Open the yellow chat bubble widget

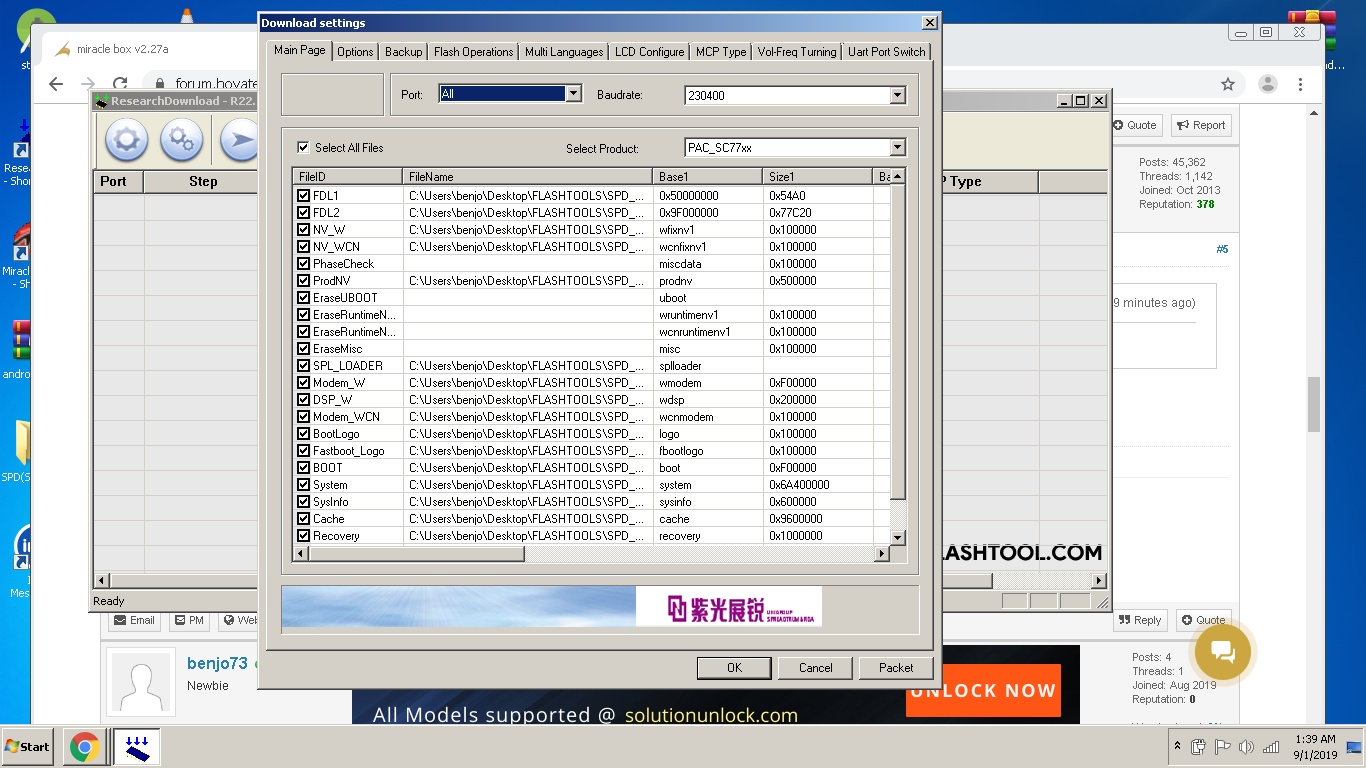coord(1222,651)
